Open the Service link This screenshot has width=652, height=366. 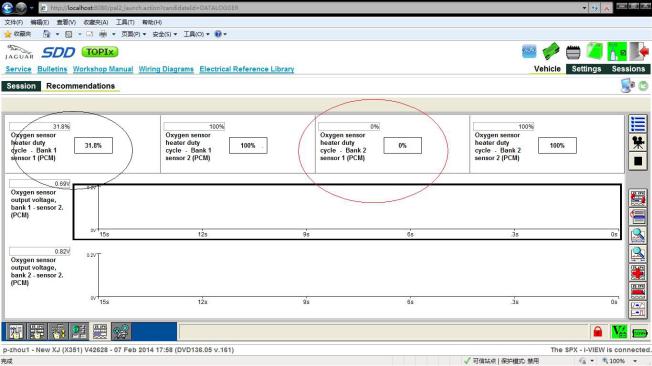(18, 69)
